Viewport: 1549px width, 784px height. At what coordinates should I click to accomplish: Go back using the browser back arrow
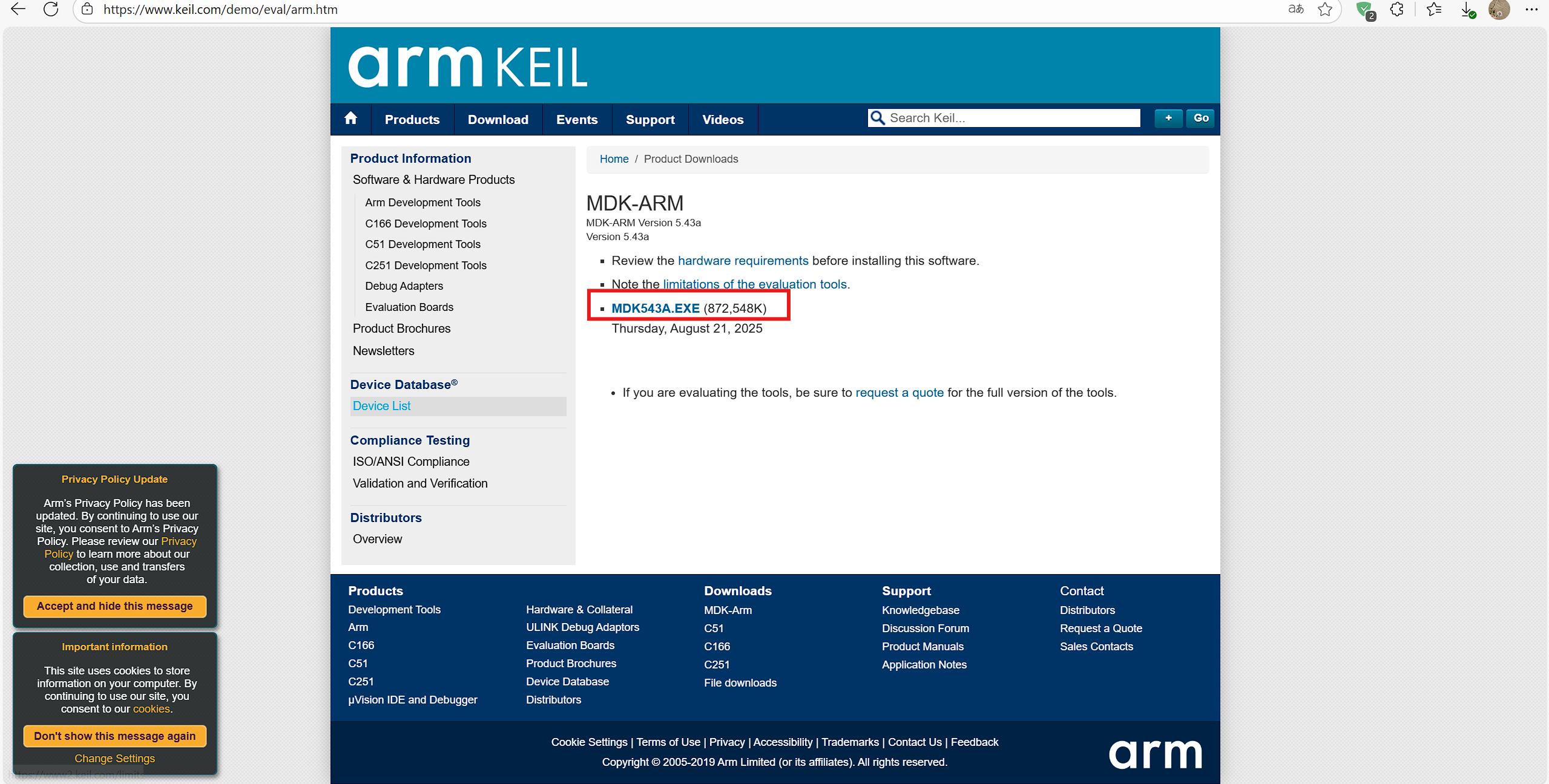pos(18,9)
